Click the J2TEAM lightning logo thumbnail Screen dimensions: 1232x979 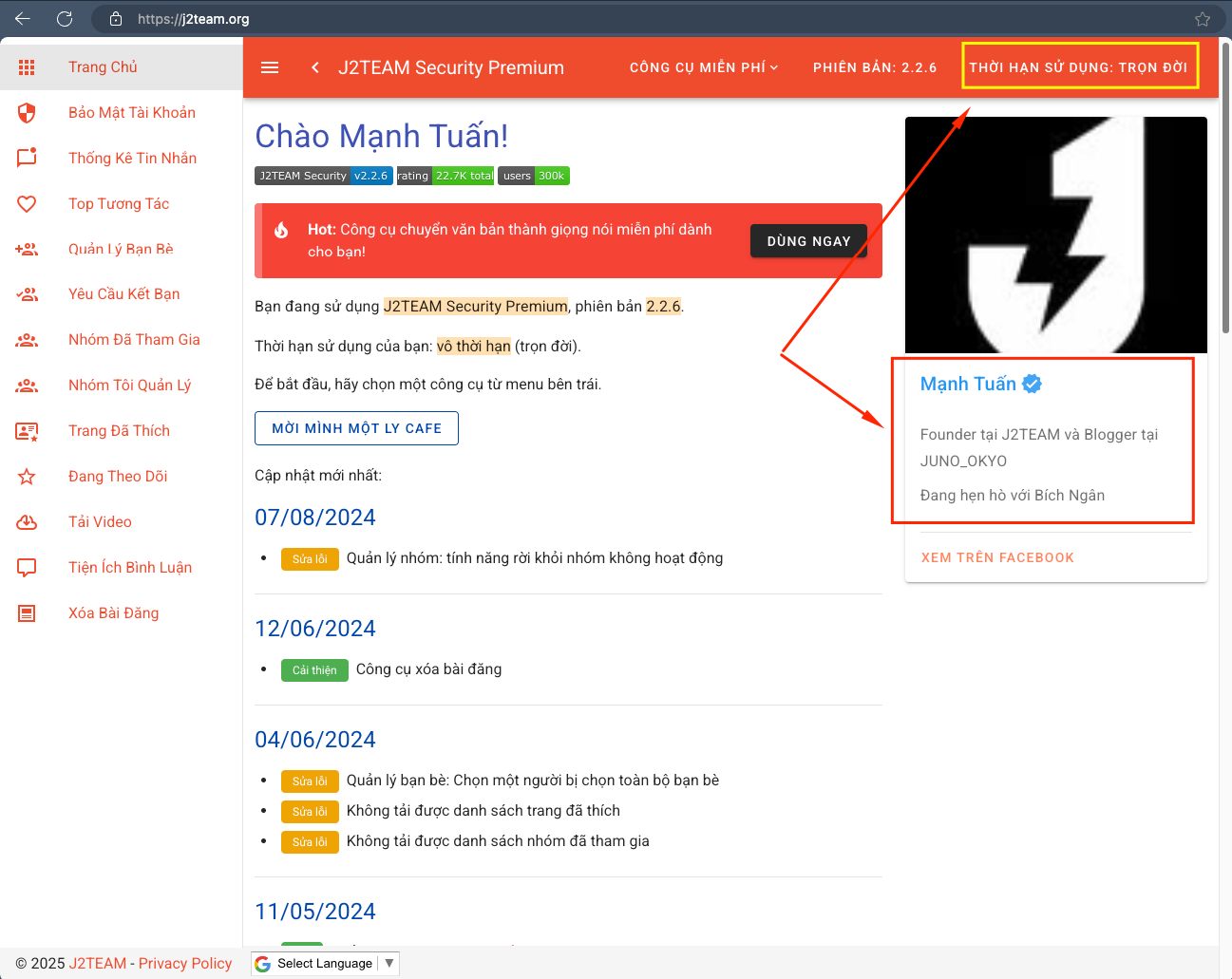[1056, 235]
